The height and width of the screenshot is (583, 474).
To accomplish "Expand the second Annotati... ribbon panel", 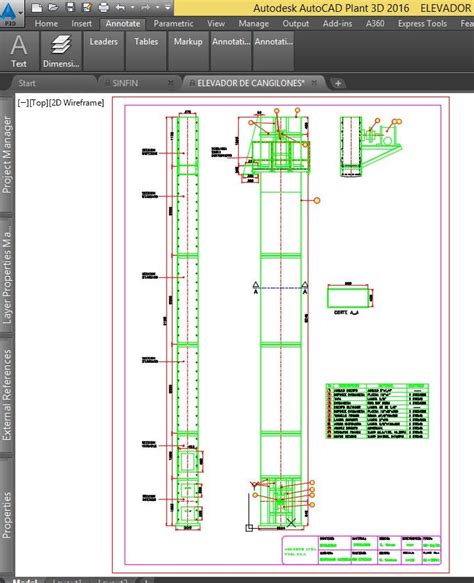I will click(274, 51).
